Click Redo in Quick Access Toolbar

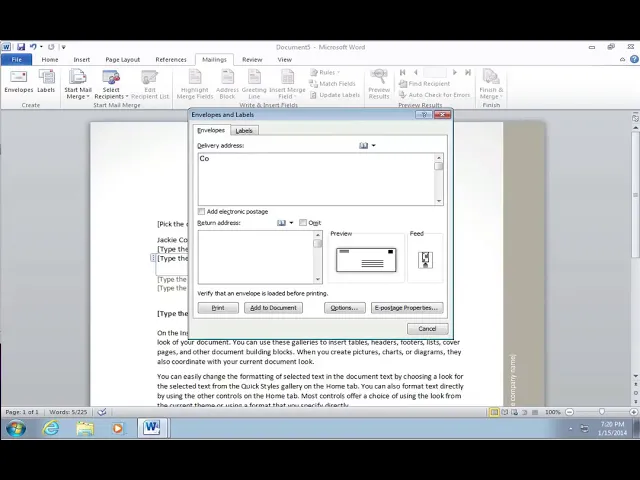coord(51,47)
